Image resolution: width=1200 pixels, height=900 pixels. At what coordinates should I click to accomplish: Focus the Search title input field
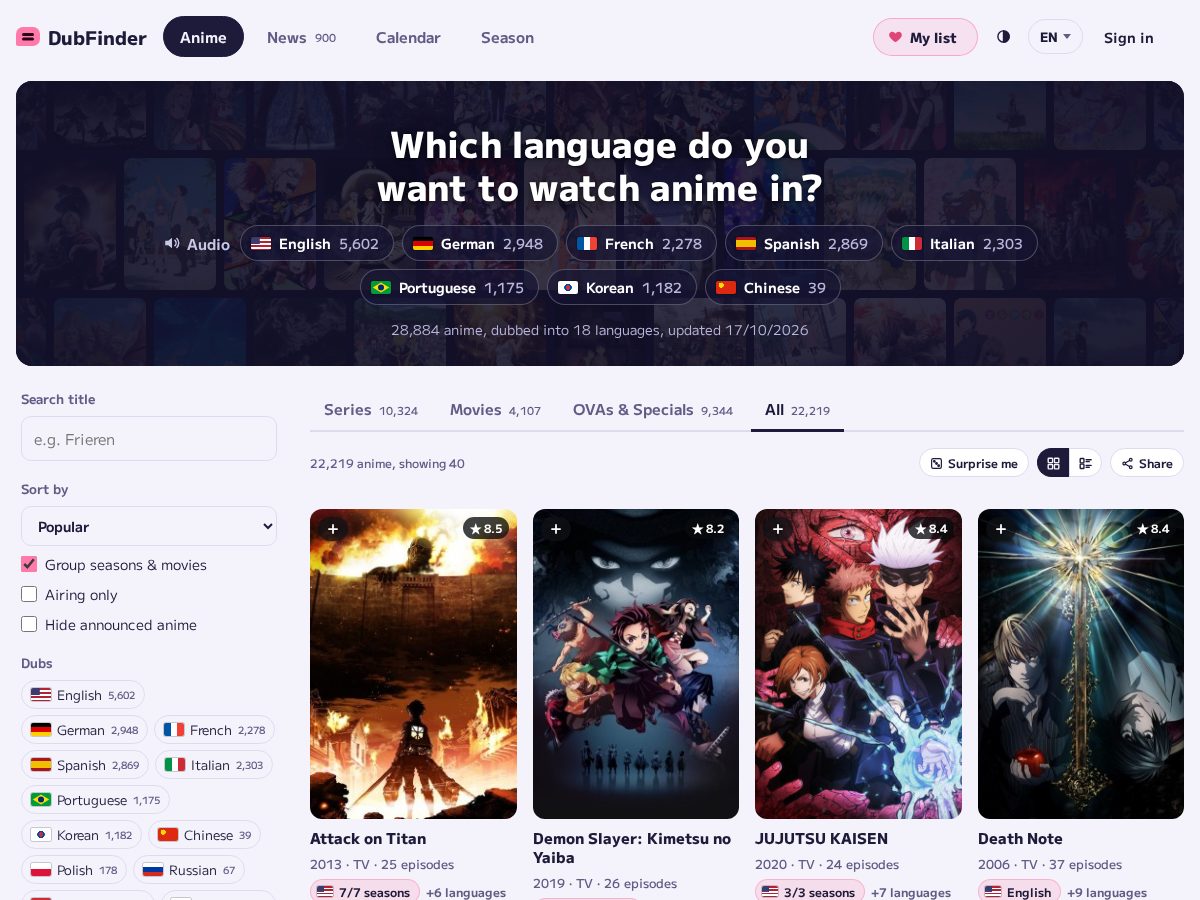[x=149, y=438]
